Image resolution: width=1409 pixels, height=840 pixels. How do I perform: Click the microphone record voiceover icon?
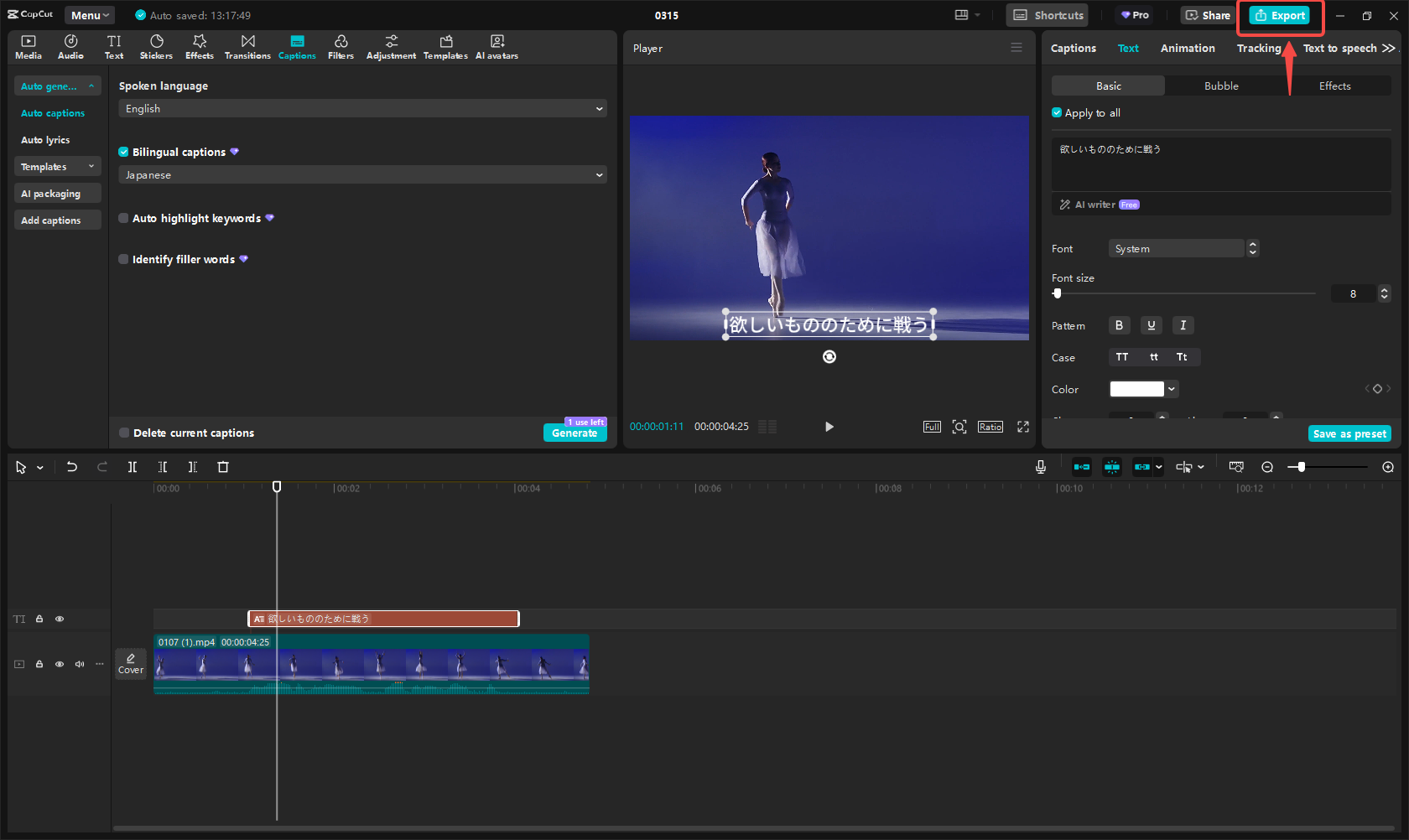tap(1040, 467)
